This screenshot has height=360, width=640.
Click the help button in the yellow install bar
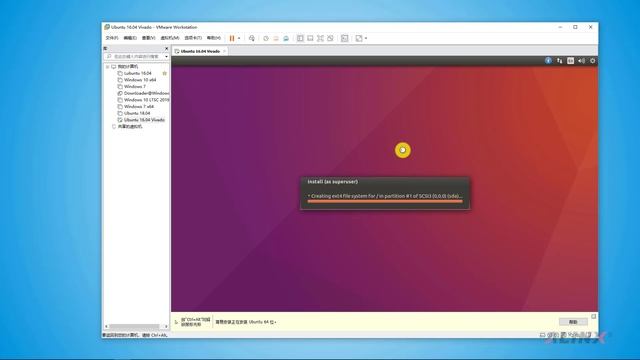pos(573,322)
